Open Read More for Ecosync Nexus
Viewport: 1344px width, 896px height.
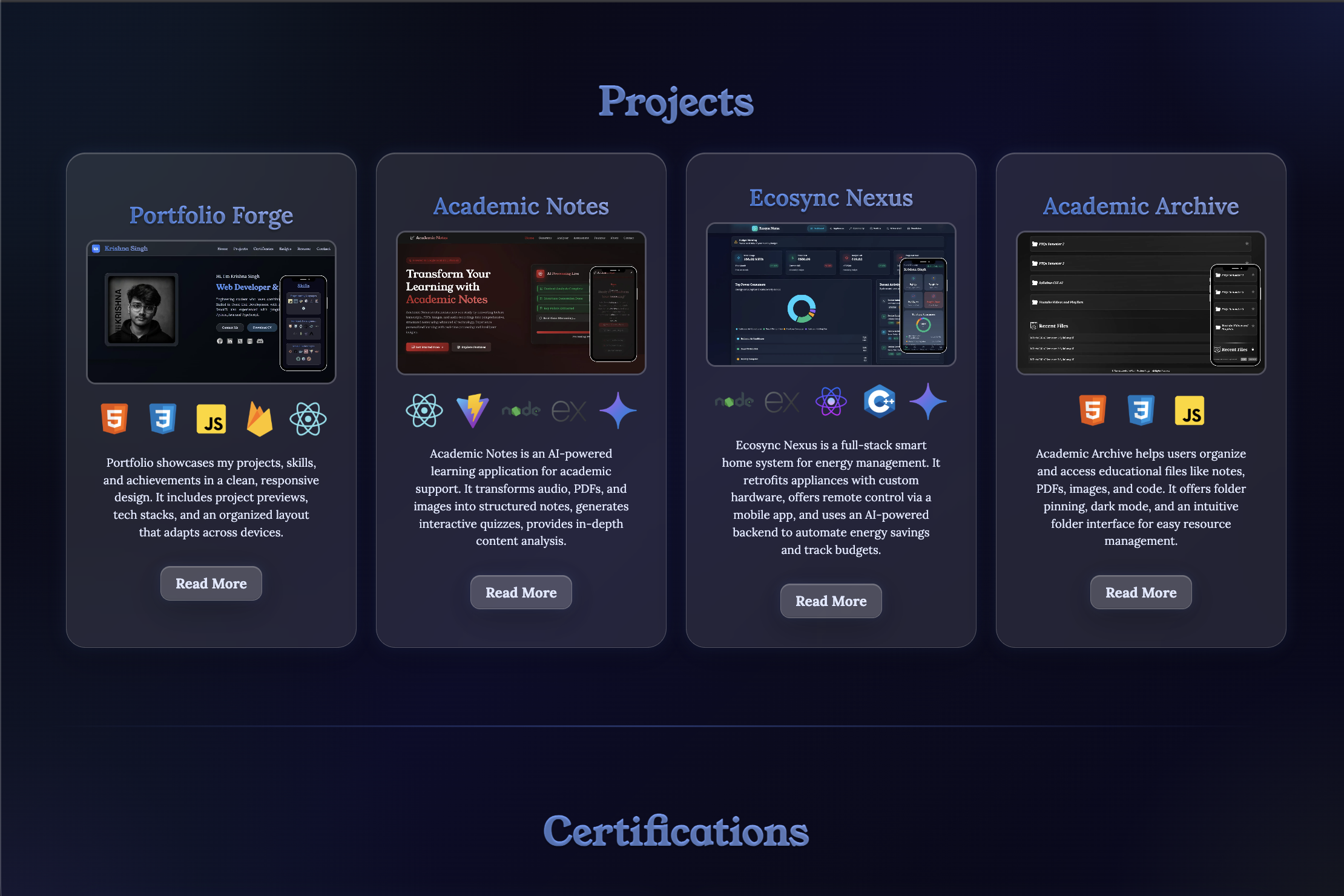pyautogui.click(x=831, y=601)
